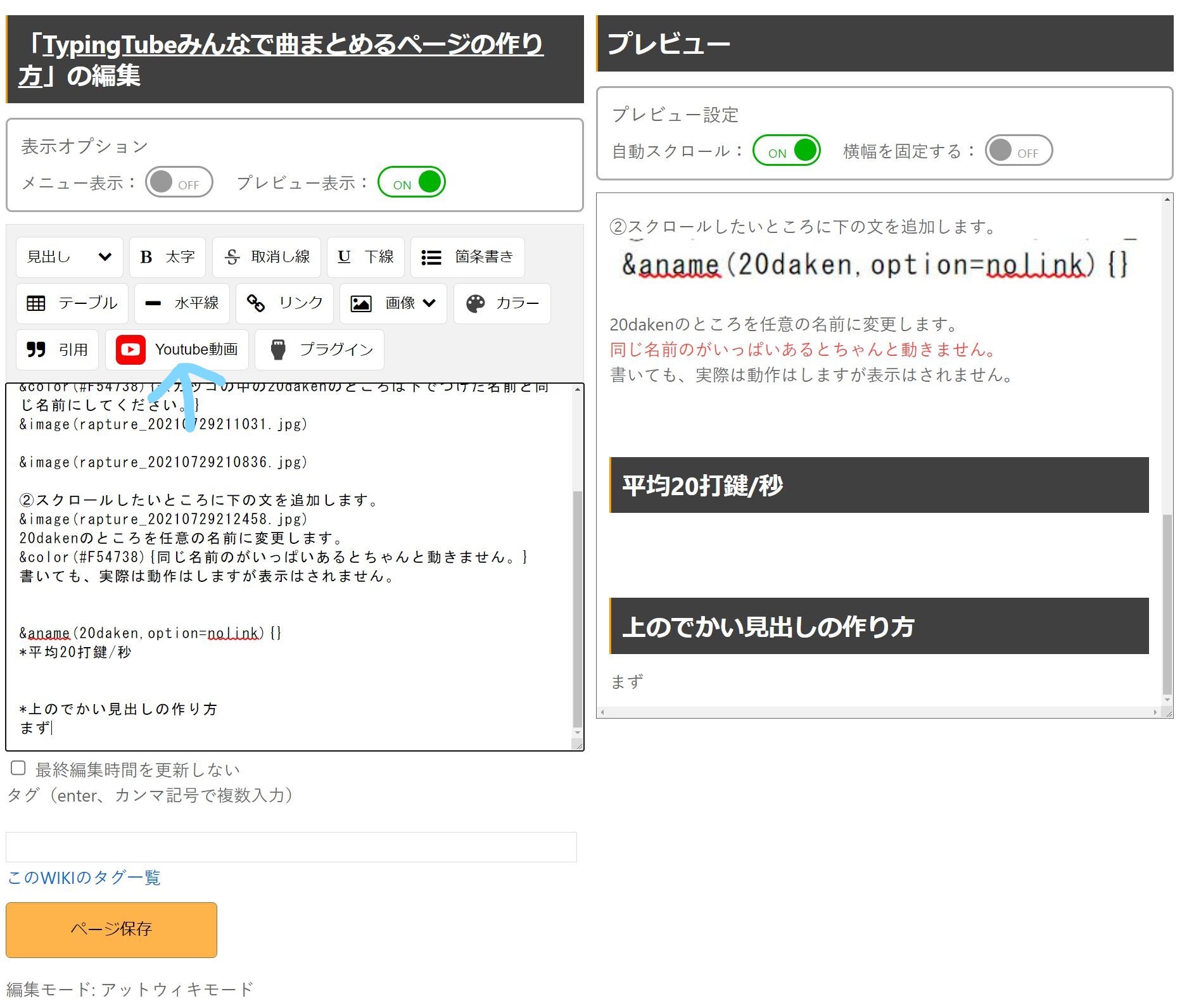This screenshot has height=1008, width=1194.
Task: Disable 自動スクロール toggle
Action: [786, 151]
